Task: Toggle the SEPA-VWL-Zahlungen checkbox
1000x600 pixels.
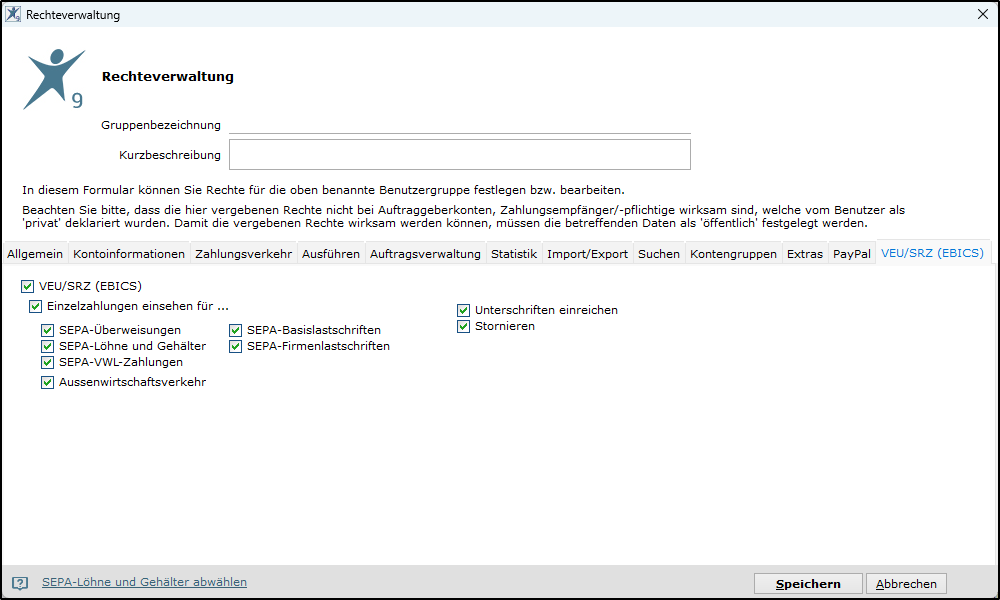Action: pyautogui.click(x=47, y=362)
